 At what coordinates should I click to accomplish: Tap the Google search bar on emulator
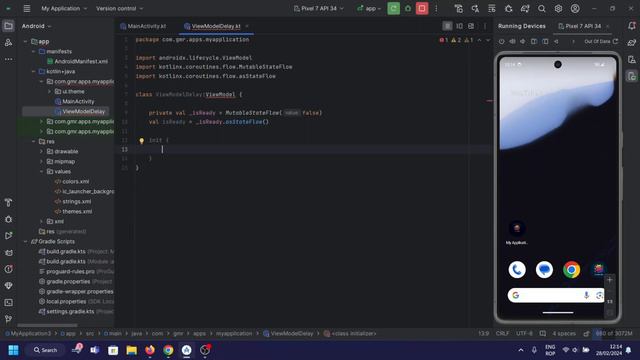[556, 295]
